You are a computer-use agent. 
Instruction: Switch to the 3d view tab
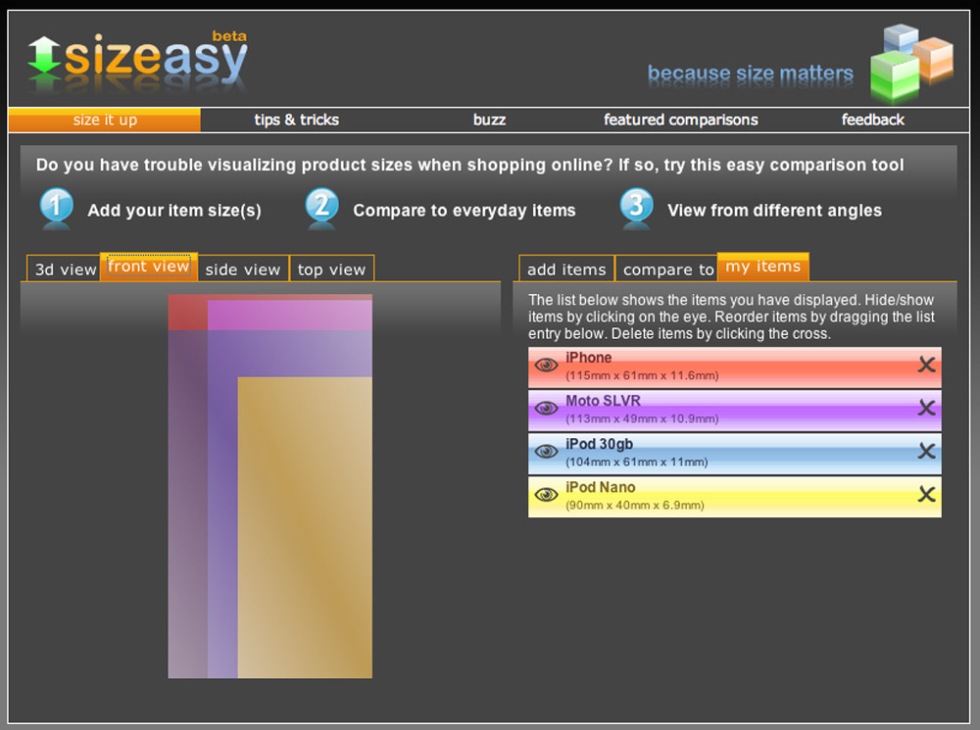(x=65, y=269)
